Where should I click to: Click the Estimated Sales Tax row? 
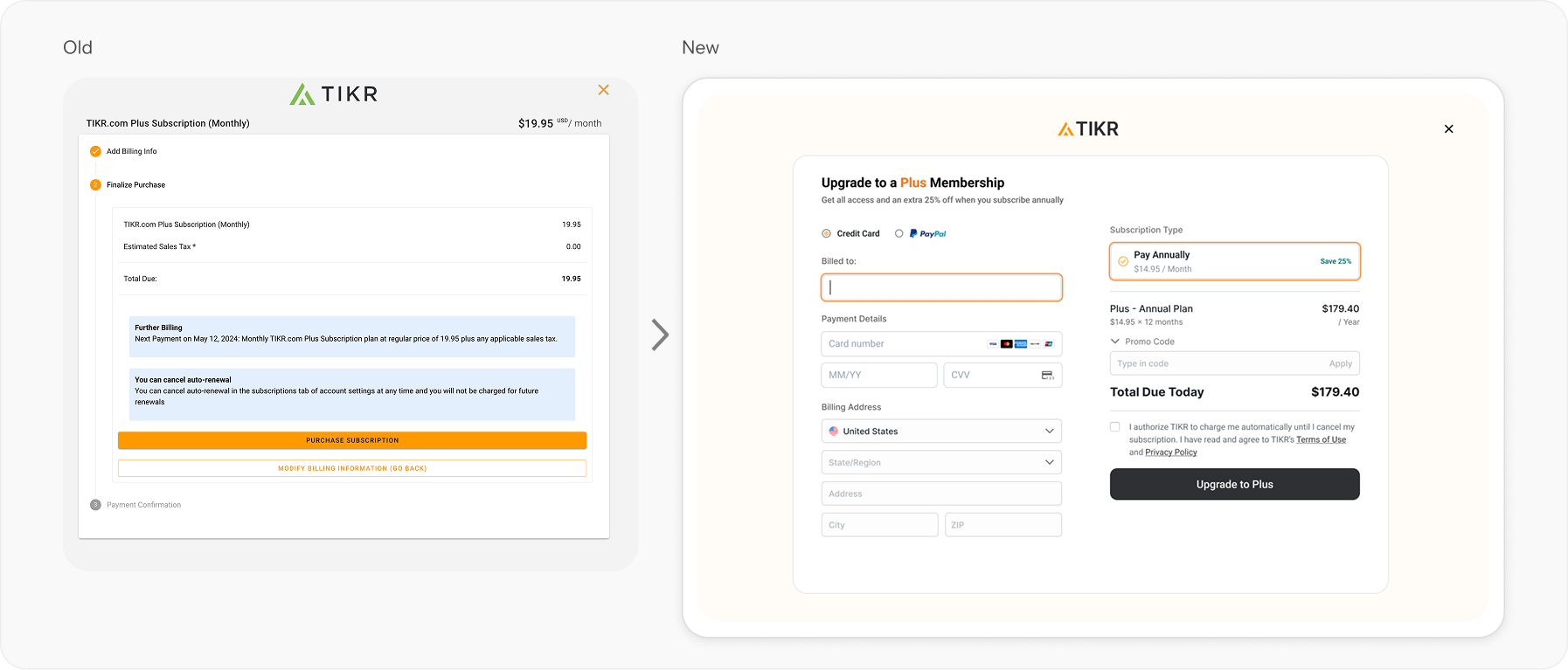point(352,247)
